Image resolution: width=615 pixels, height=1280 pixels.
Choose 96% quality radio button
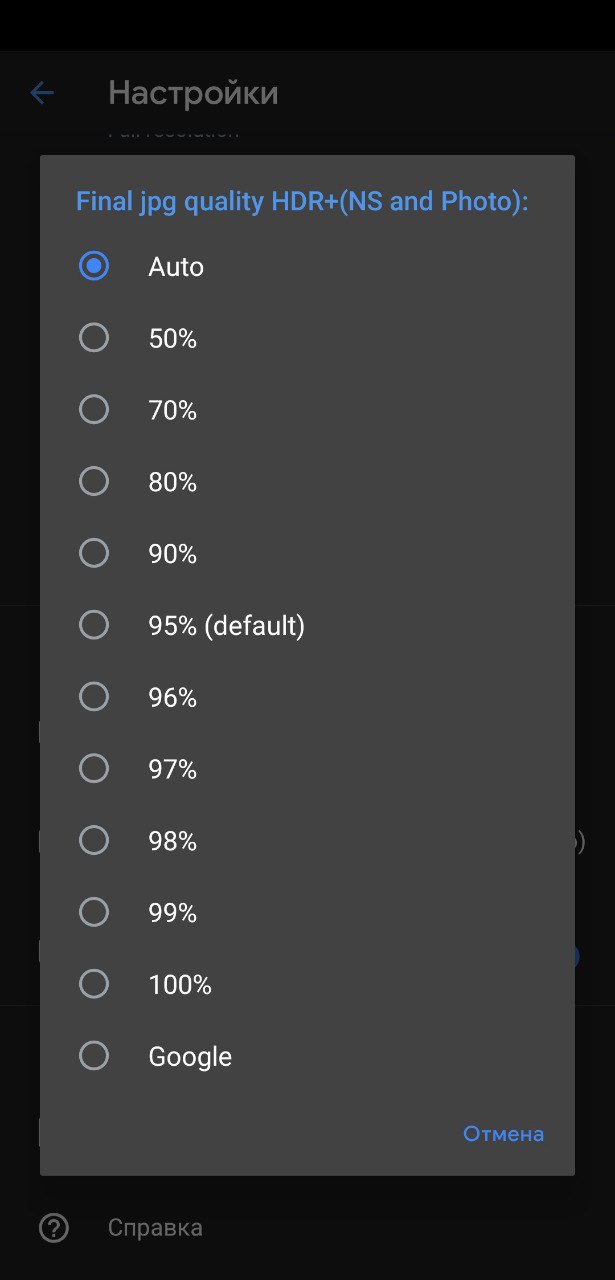tap(94, 697)
